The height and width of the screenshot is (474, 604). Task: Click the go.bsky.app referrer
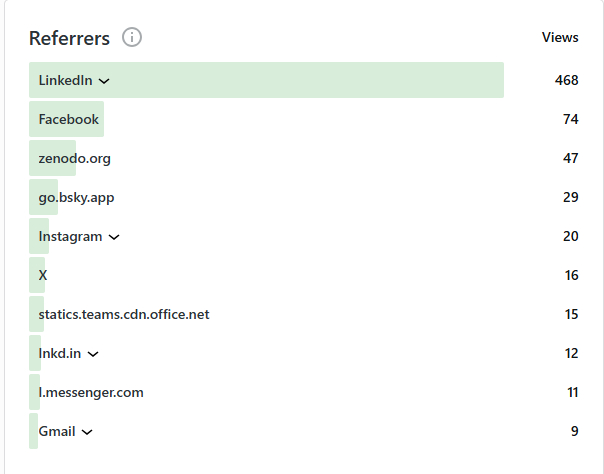pyautogui.click(x=76, y=197)
